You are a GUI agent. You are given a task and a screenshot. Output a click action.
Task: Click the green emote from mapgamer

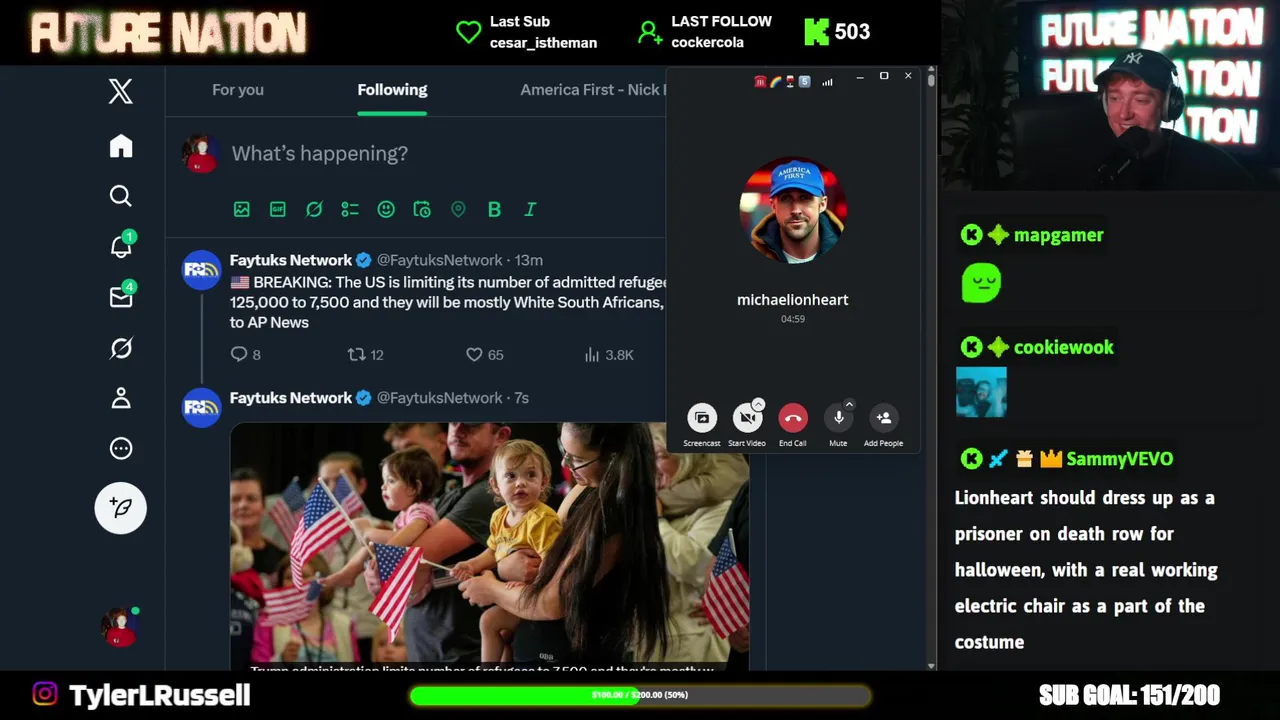[x=981, y=283]
